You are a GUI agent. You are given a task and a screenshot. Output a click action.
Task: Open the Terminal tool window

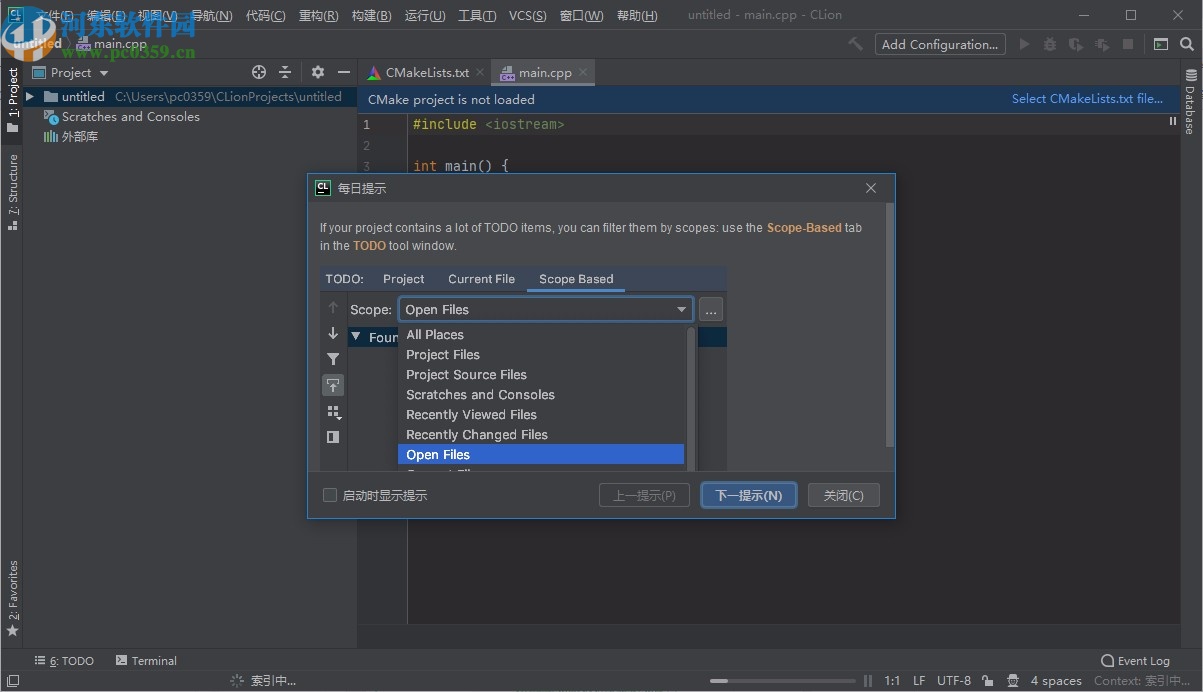146,660
